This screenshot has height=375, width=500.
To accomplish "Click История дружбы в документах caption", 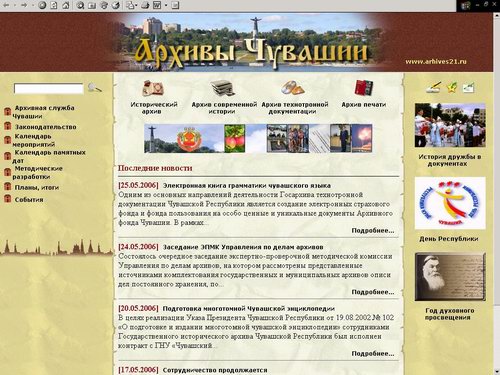I will point(449,160).
